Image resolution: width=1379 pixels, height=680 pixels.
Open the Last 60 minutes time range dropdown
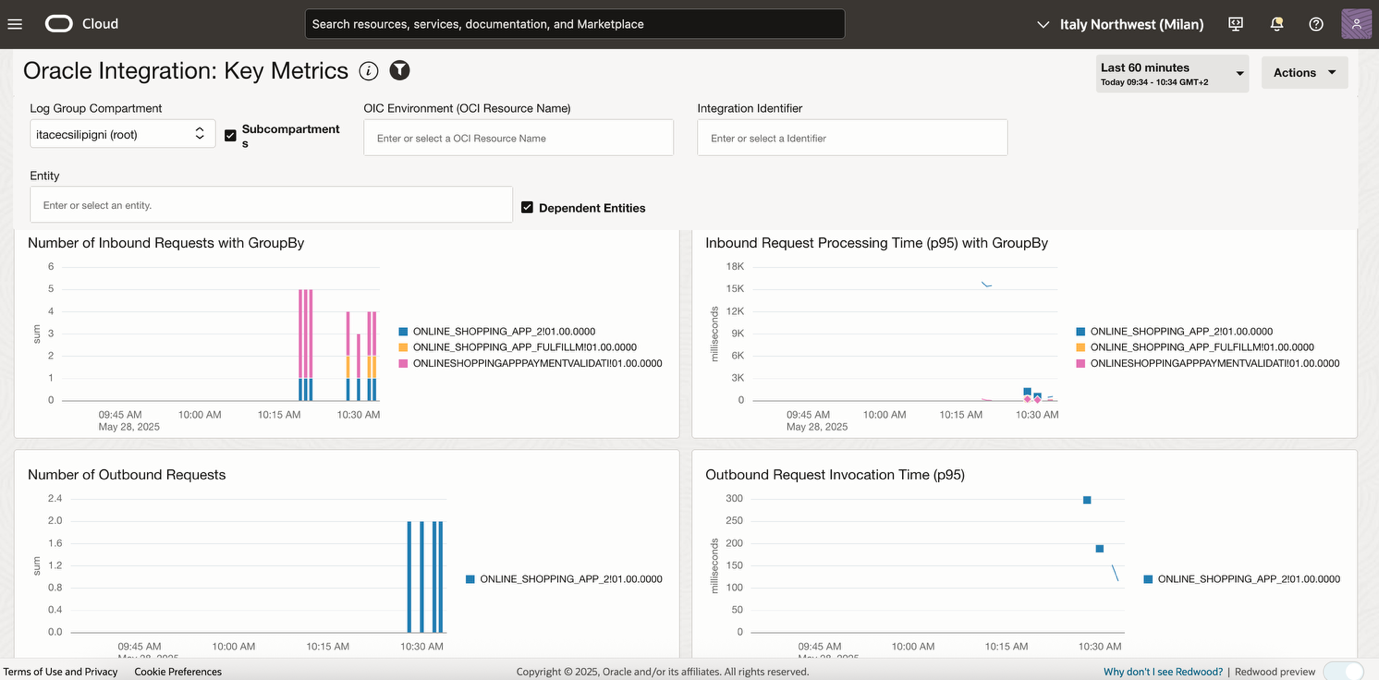tap(1172, 74)
